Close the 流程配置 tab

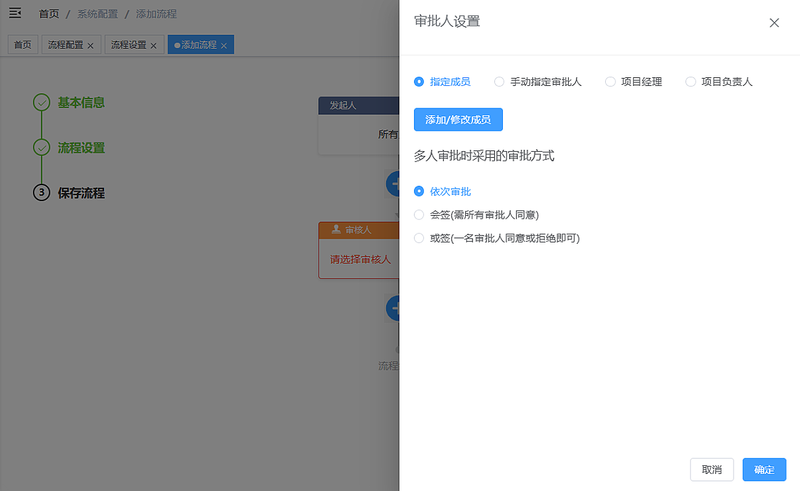coord(90,45)
